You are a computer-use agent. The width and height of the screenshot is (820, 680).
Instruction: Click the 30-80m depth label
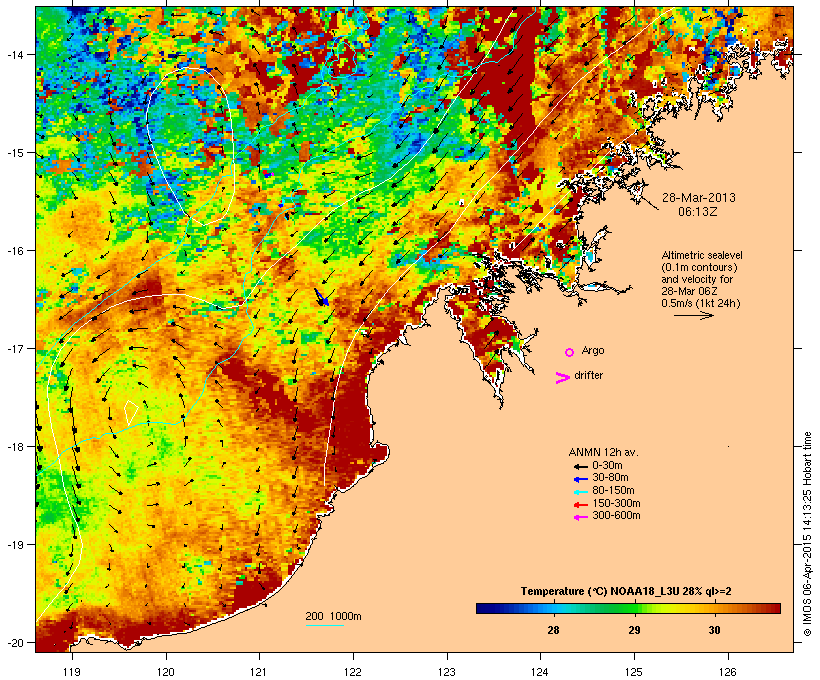pos(610,478)
